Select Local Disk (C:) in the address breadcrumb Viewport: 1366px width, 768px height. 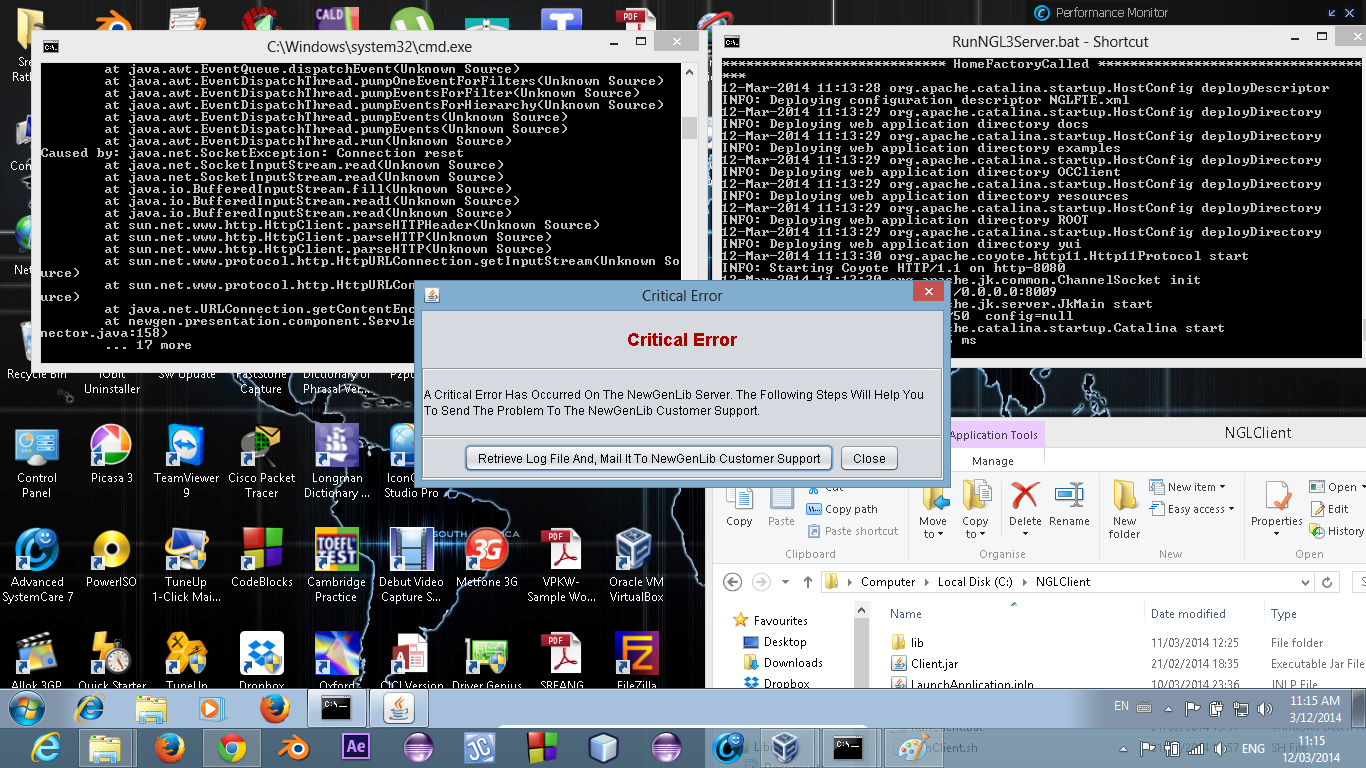tap(975, 582)
